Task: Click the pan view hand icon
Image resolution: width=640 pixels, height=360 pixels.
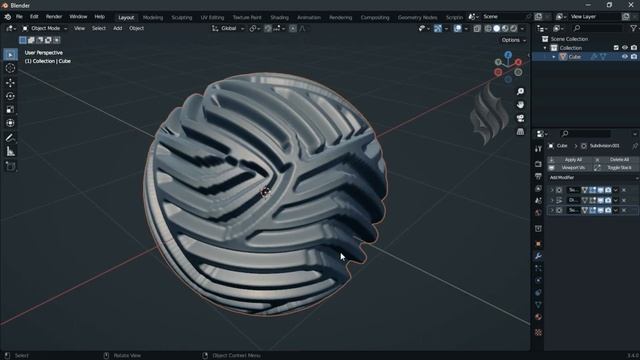Action: (520, 105)
